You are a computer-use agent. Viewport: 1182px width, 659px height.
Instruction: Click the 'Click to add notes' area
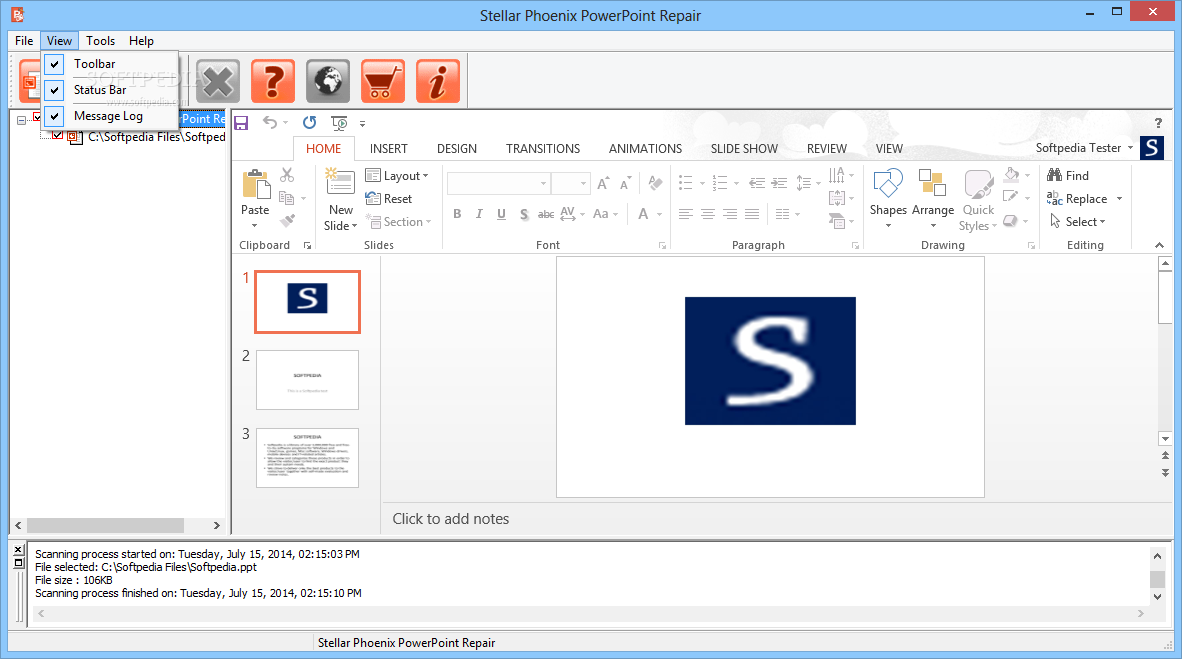pos(451,519)
